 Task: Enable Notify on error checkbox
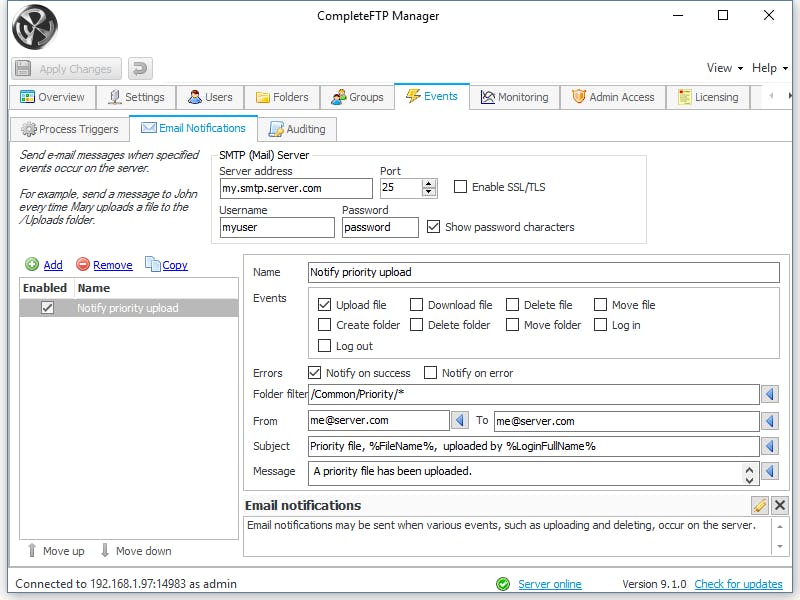(x=430, y=372)
